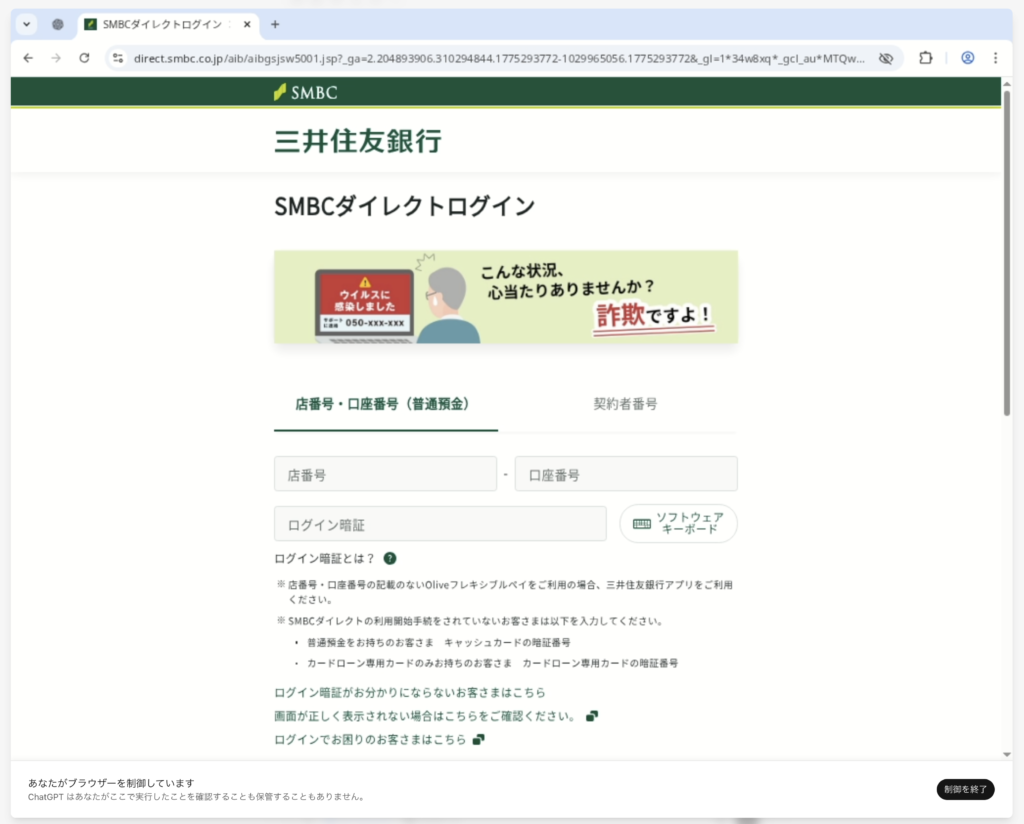Open the Chrome profile avatar icon

coord(967,58)
